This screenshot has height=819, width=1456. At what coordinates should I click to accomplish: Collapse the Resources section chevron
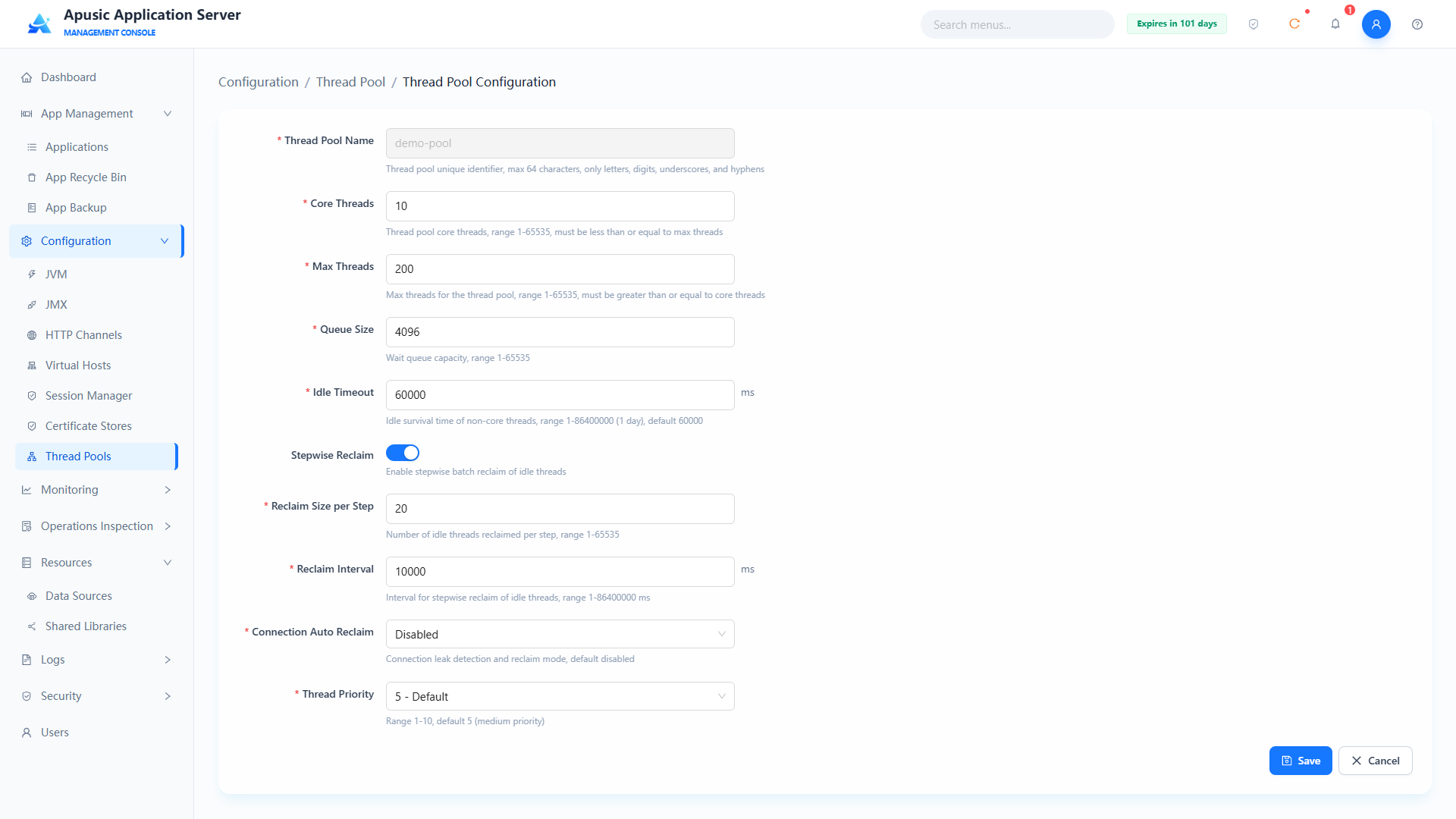pyautogui.click(x=168, y=563)
